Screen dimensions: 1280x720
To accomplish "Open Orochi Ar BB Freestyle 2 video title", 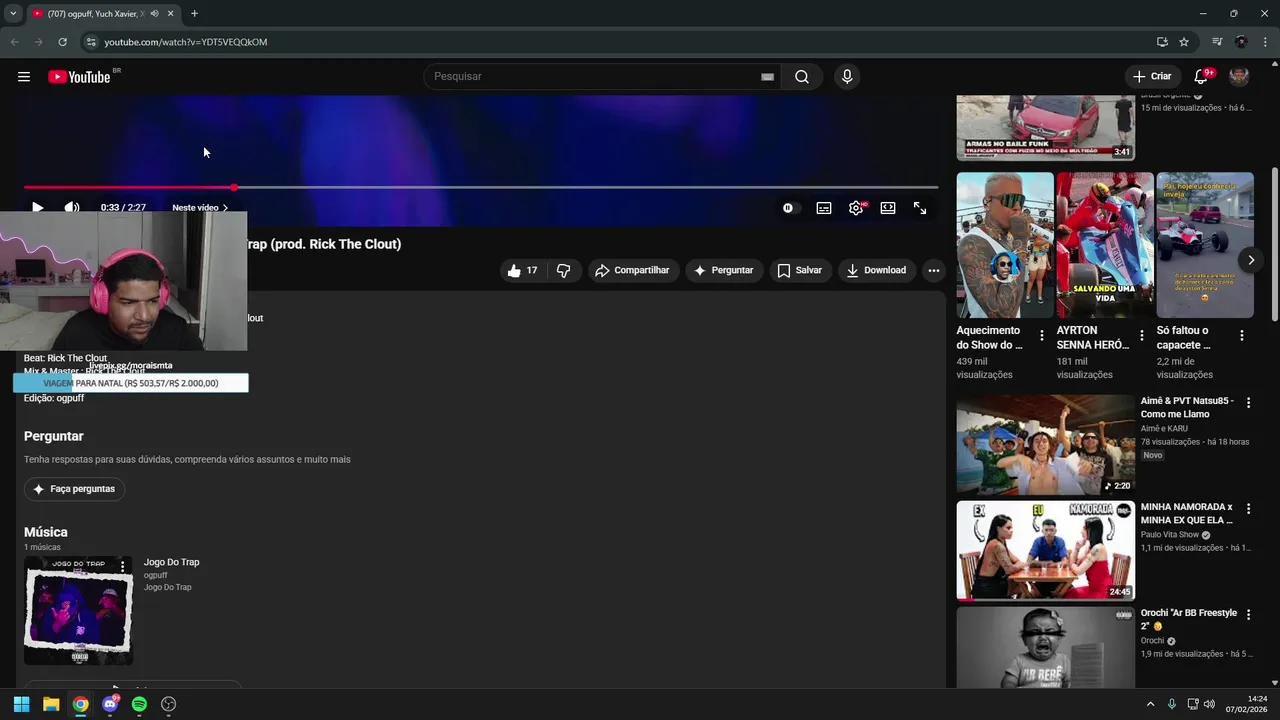I will 1188,619.
